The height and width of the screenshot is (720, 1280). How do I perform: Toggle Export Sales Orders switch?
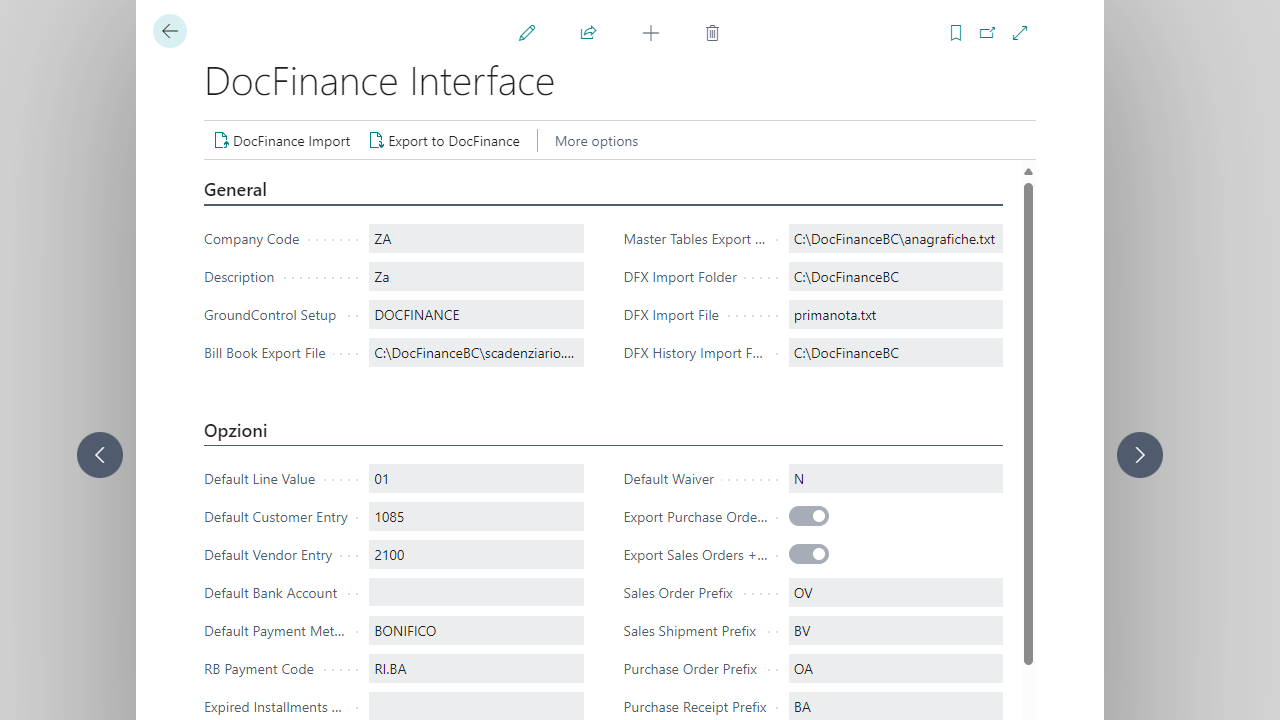(x=809, y=554)
